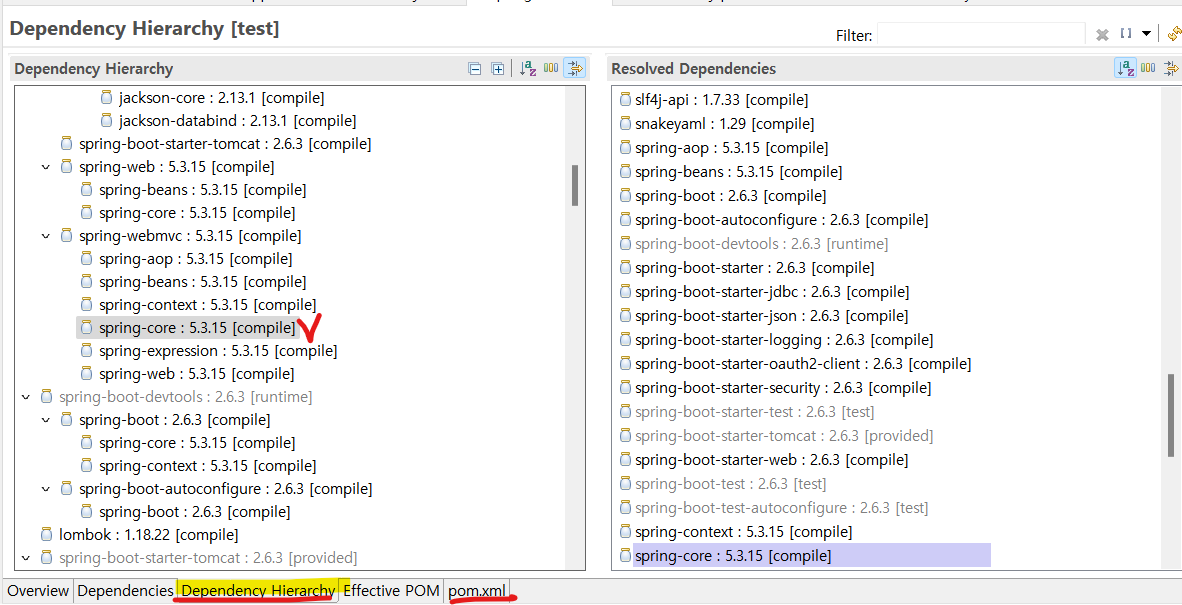Select spring-boot : 2.6.3 under spring-boot-autoconfigure

[x=194, y=512]
